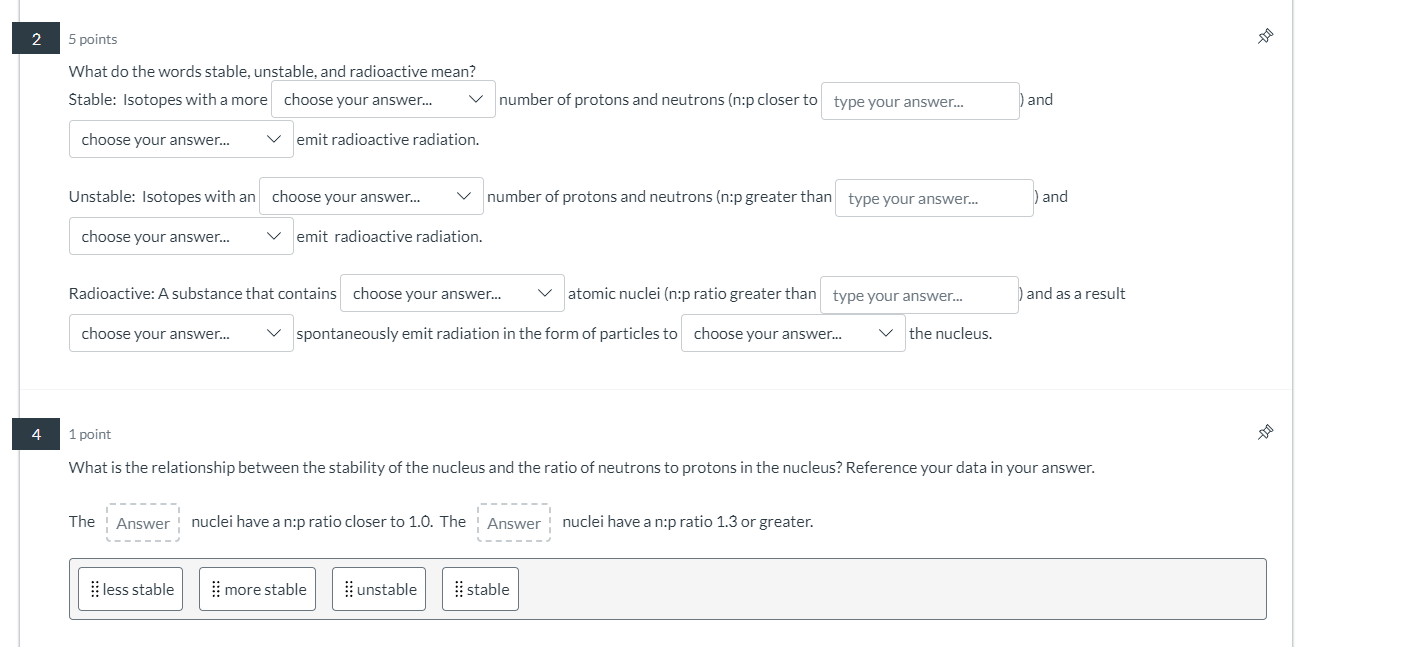Pin question 2
Viewport: 1408px width, 647px height.
(x=1264, y=35)
